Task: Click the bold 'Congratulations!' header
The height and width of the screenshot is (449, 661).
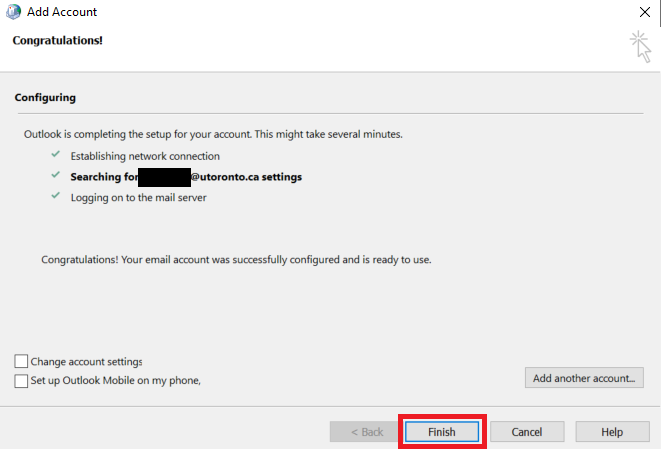Action: click(57, 40)
